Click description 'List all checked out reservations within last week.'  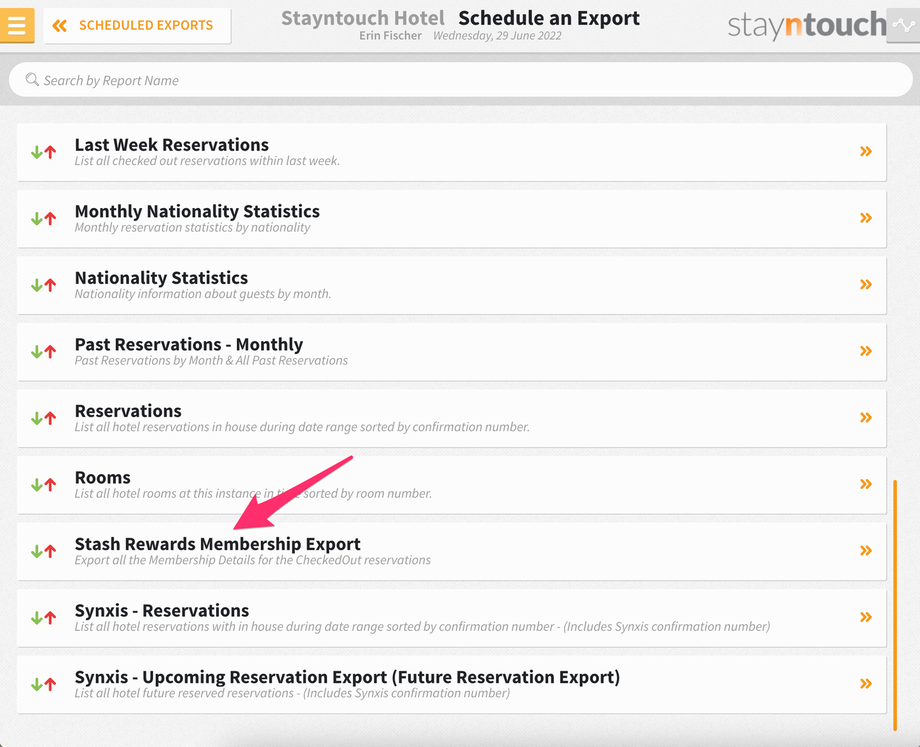[207, 161]
